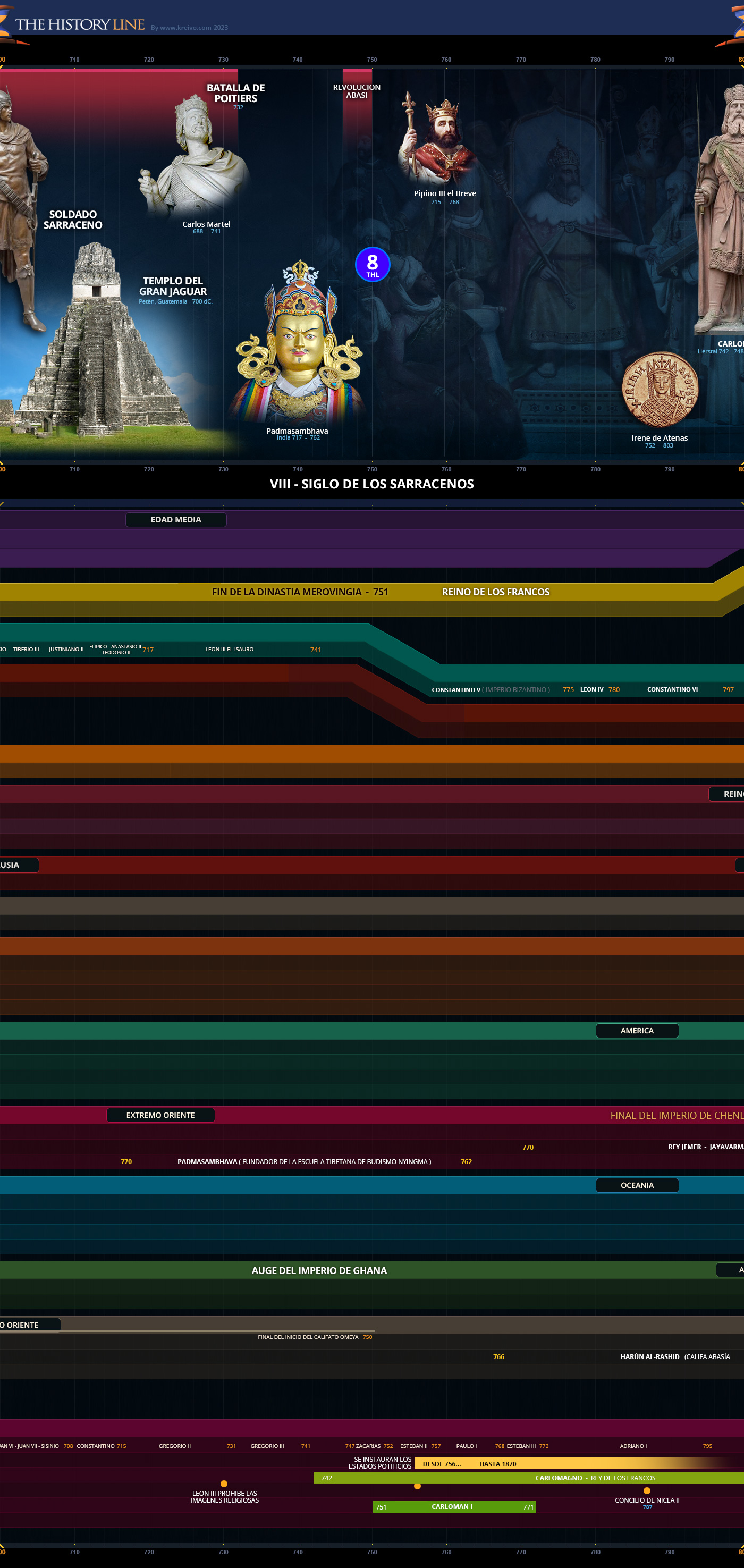Select the Pipino III el Breve portrait
This screenshot has height=1568, width=744.
pos(439,139)
